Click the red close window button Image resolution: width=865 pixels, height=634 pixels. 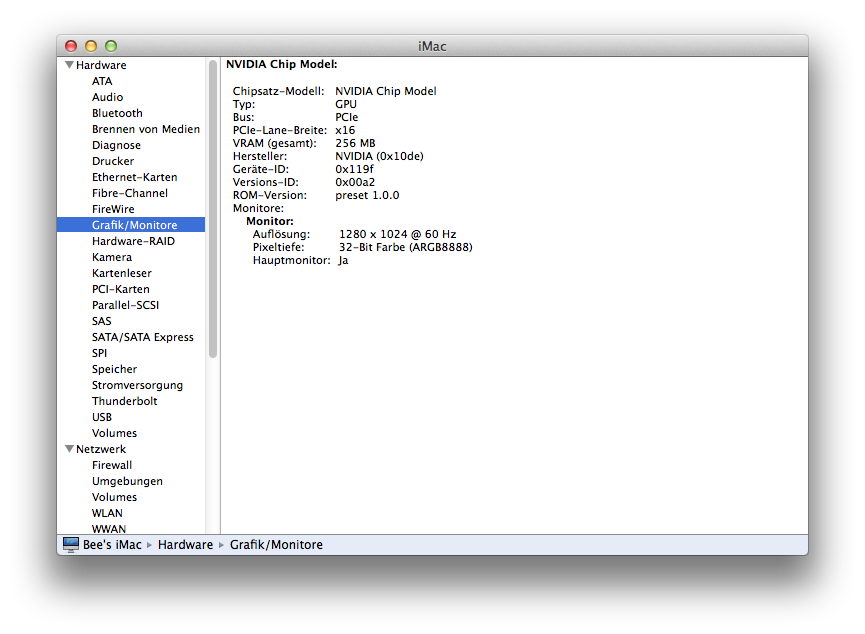[x=71, y=46]
